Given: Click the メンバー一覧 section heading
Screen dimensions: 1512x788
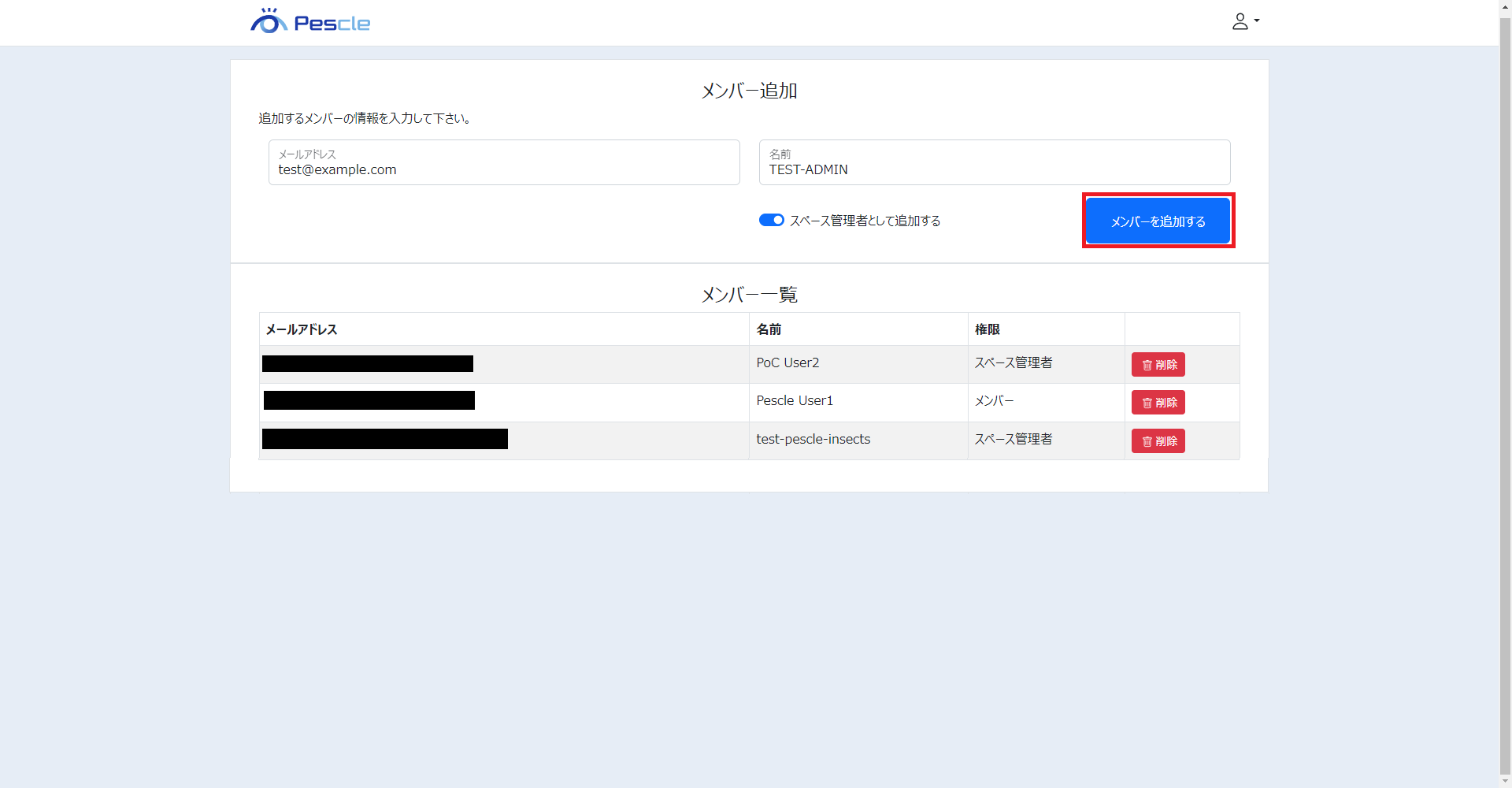Looking at the screenshot, I should coord(749,295).
